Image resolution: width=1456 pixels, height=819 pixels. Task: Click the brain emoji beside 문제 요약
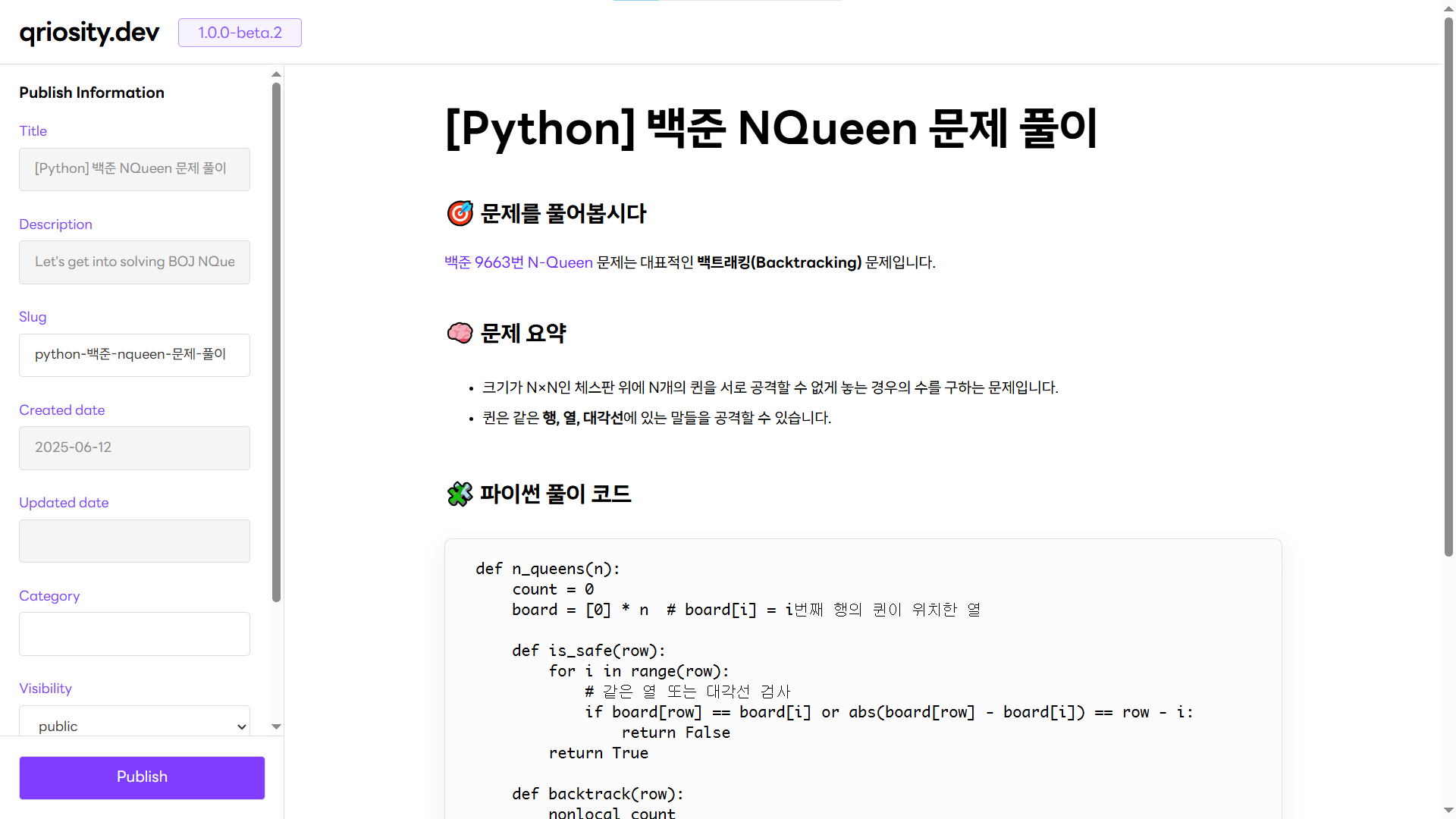(460, 333)
